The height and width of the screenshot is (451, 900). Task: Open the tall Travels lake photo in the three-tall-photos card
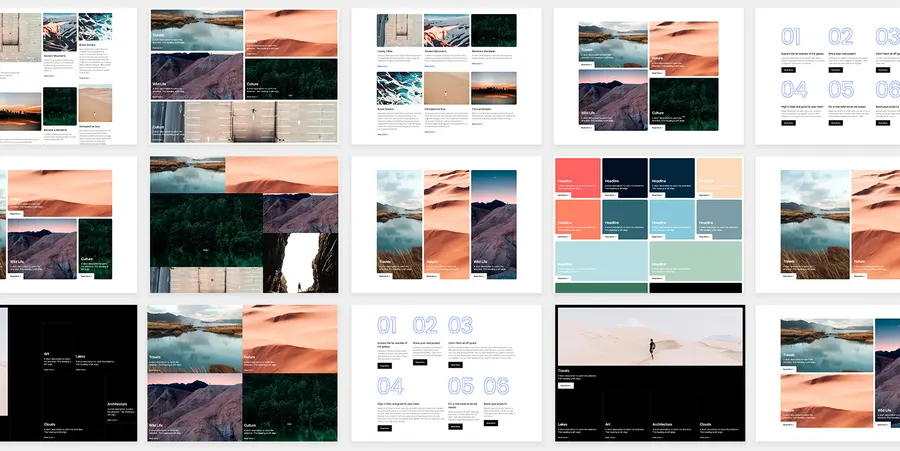[x=399, y=224]
